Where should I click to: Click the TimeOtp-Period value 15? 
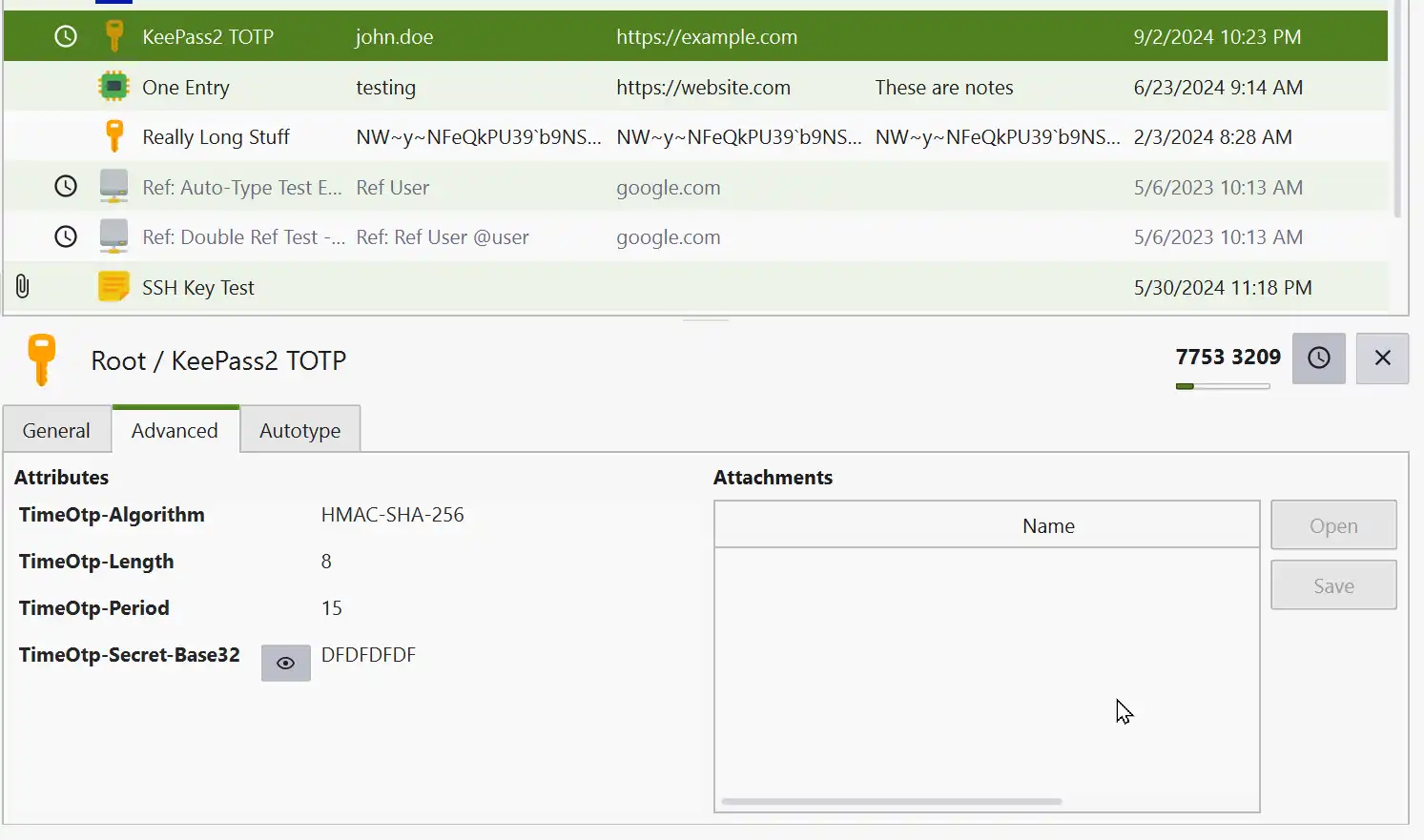pos(331,607)
